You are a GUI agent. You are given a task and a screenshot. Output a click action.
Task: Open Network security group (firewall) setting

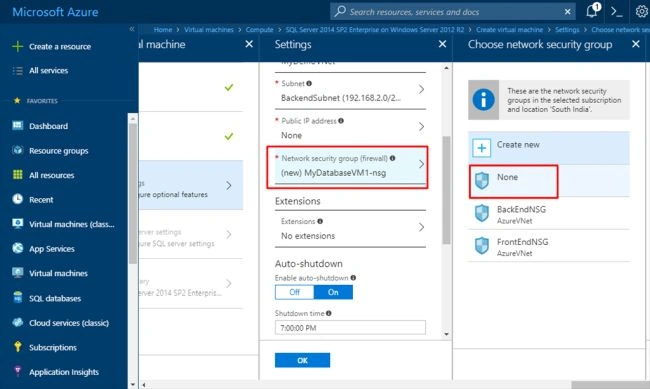350,165
